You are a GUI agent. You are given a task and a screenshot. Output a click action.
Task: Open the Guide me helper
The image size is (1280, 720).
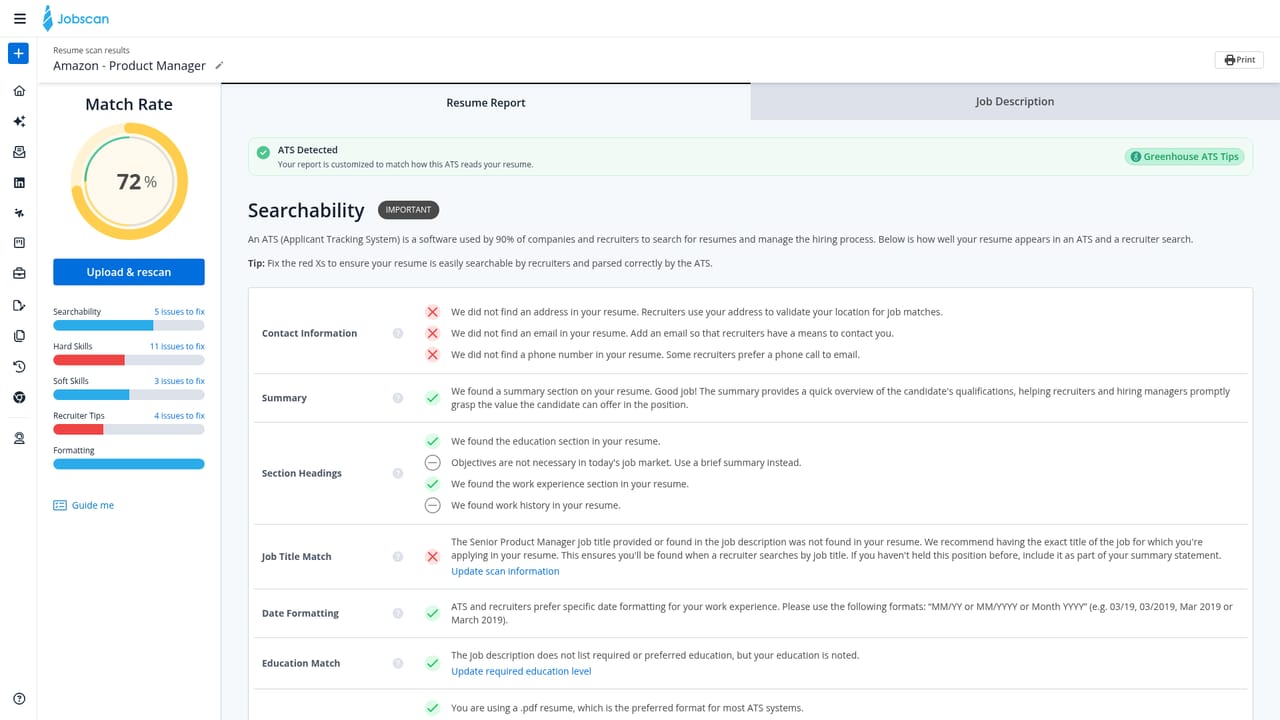click(84, 505)
